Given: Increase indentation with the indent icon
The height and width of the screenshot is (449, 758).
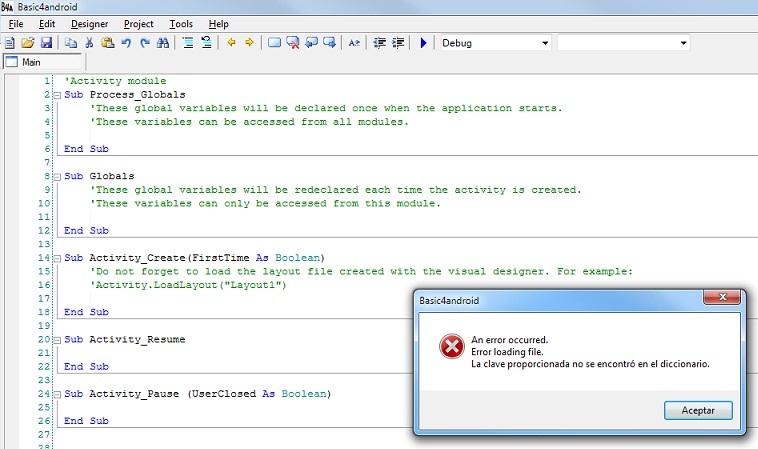Looking at the screenshot, I should point(398,43).
